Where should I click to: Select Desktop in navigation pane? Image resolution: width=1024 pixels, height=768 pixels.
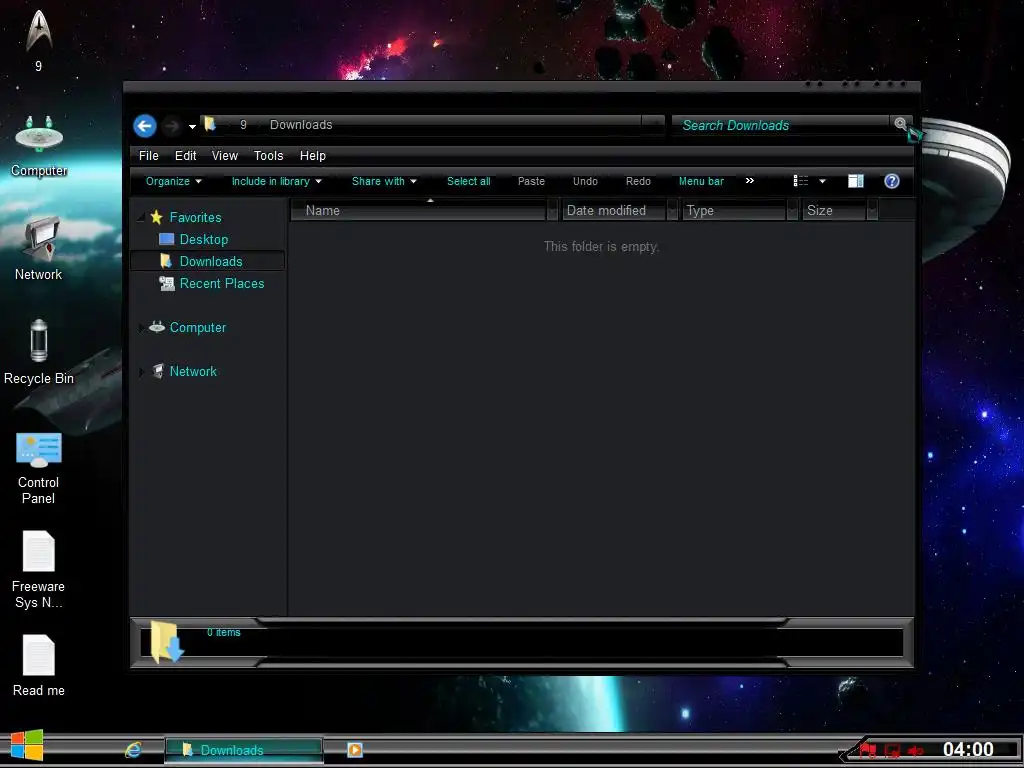pyautogui.click(x=204, y=240)
